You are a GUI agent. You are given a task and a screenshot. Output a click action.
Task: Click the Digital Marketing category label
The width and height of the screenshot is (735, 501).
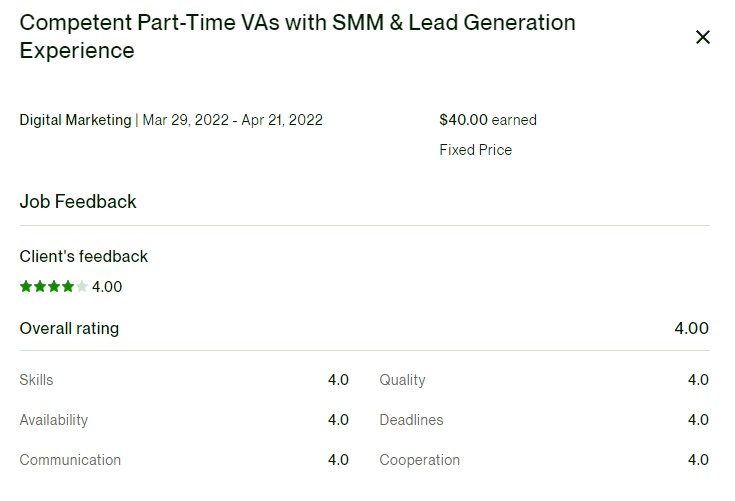(x=75, y=120)
